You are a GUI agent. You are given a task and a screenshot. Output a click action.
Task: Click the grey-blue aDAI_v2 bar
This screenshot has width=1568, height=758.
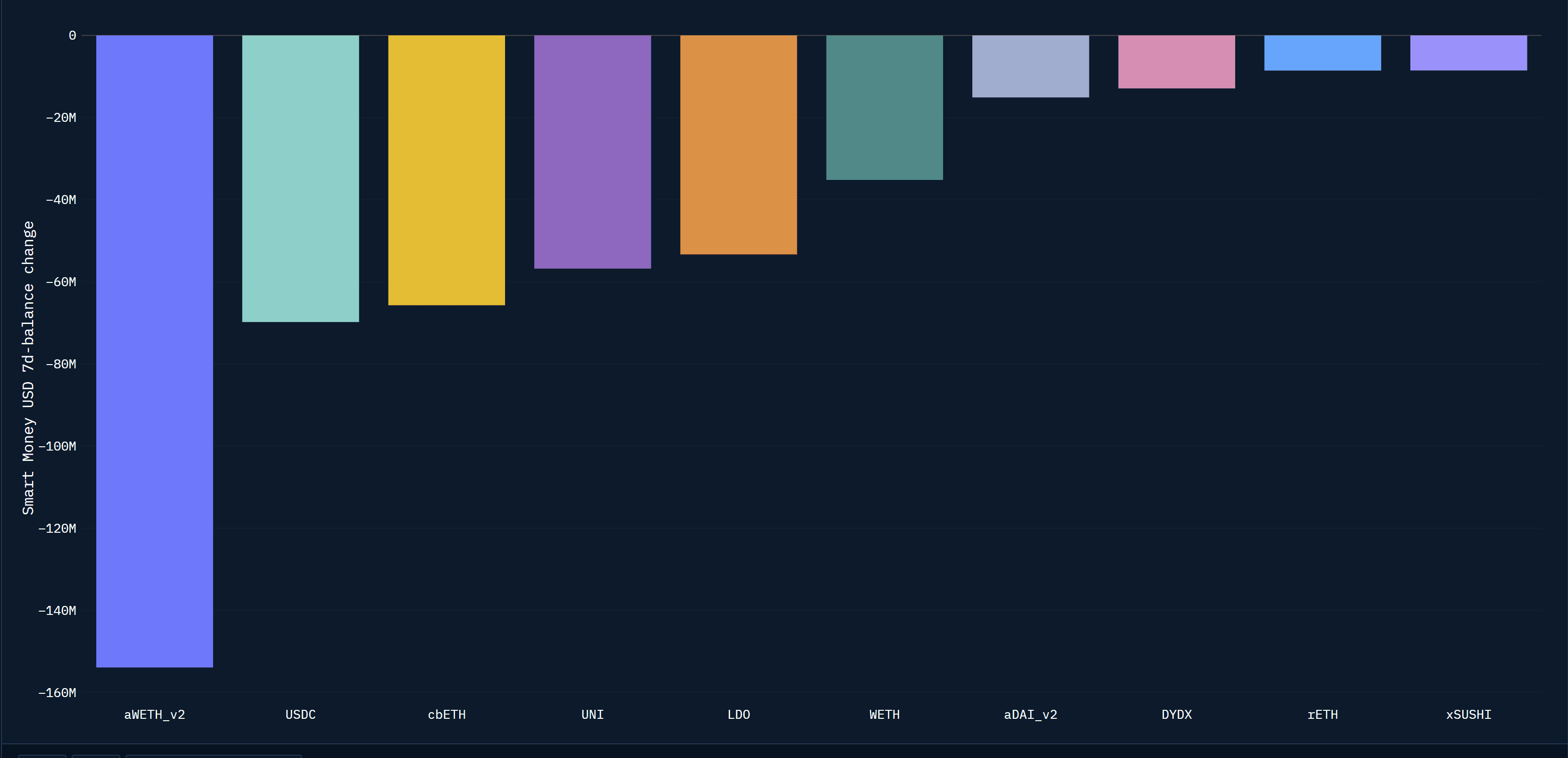point(1030,66)
